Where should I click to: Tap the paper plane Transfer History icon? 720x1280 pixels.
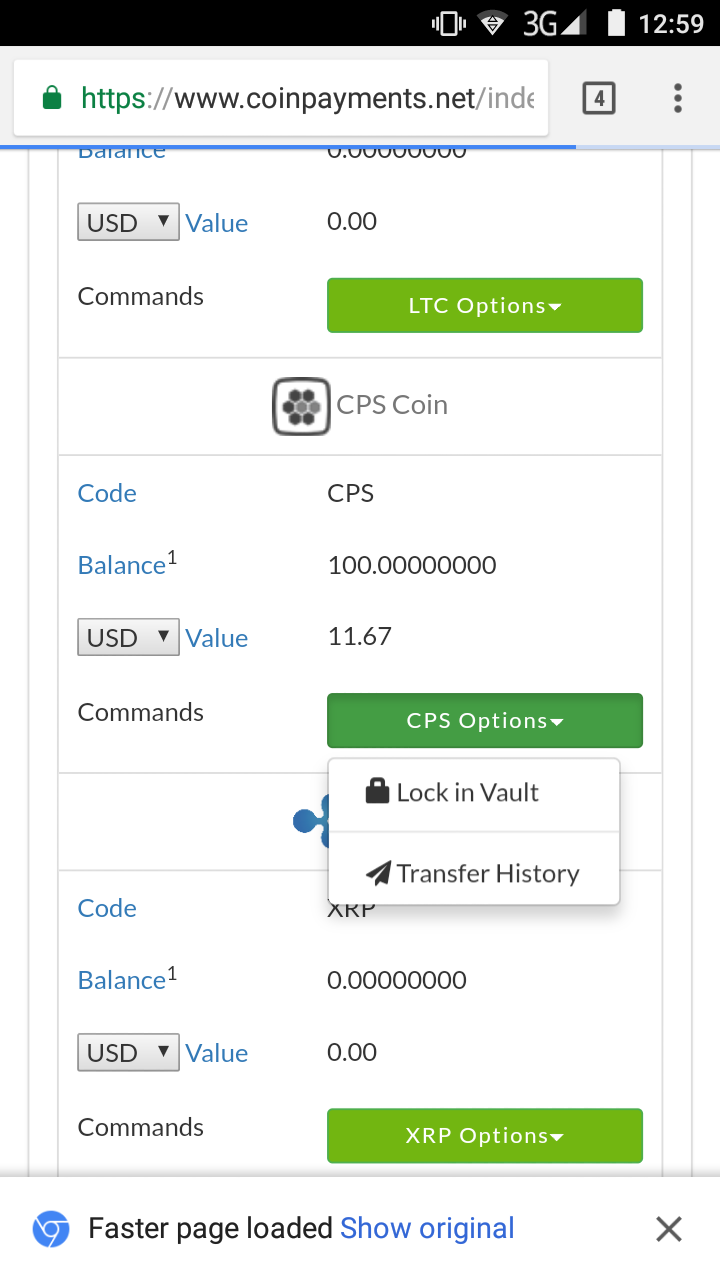378,874
